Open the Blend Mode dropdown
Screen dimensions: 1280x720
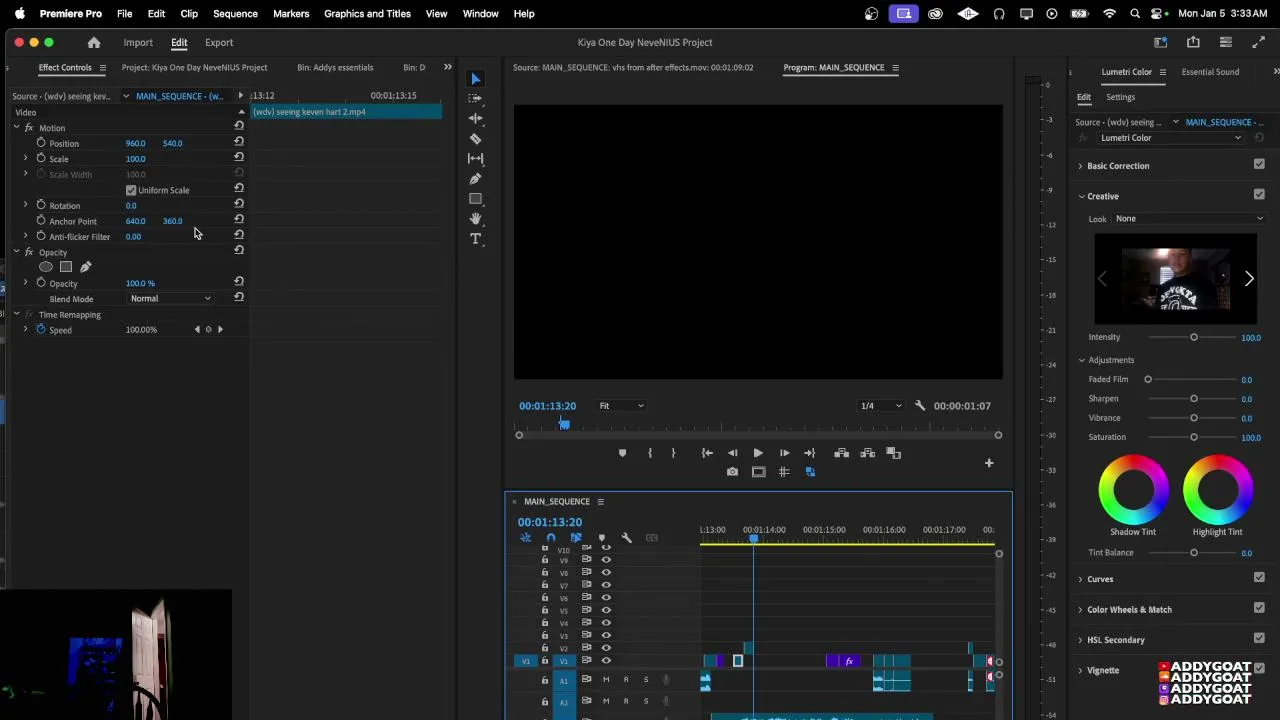pyautogui.click(x=171, y=299)
